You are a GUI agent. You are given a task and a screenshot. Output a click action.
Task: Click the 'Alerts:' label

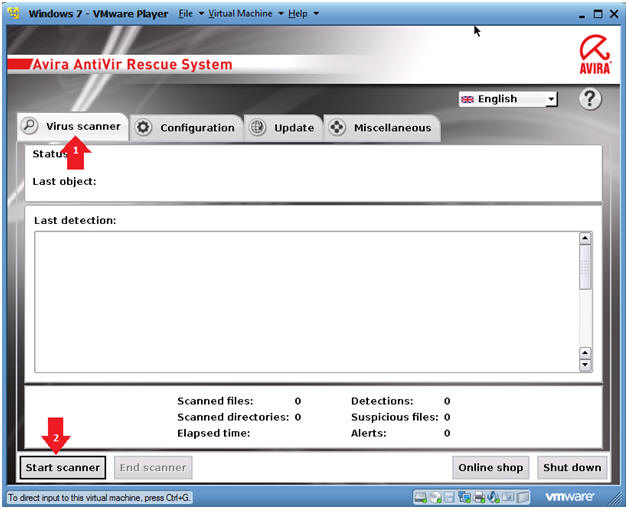368,433
